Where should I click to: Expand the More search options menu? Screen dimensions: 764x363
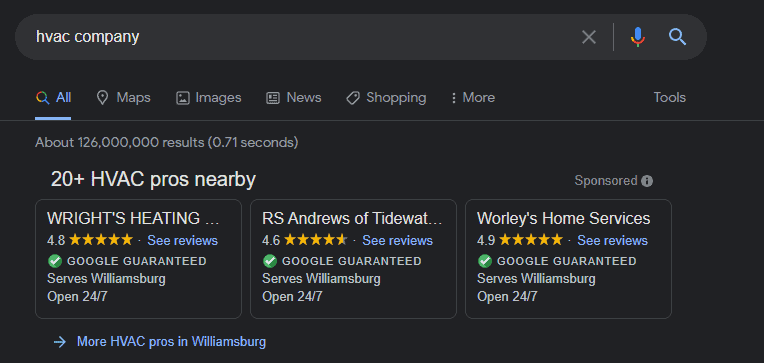pos(472,97)
